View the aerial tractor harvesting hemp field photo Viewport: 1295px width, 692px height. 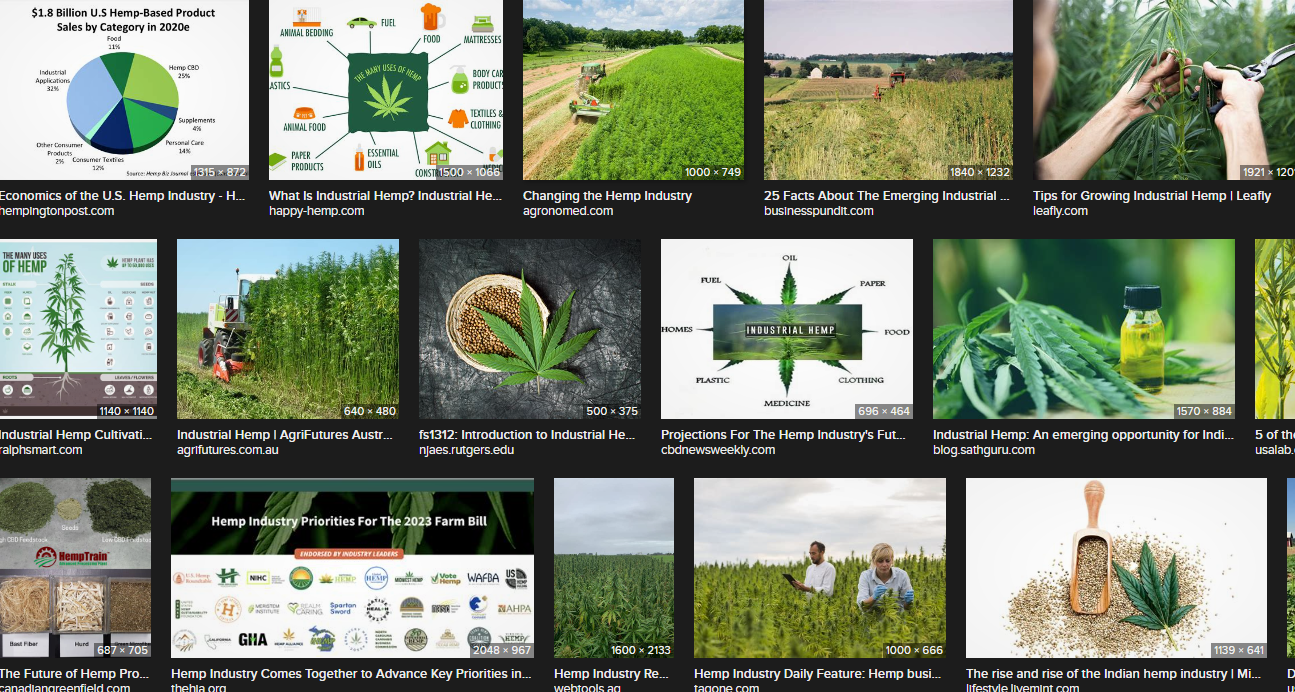click(x=633, y=90)
